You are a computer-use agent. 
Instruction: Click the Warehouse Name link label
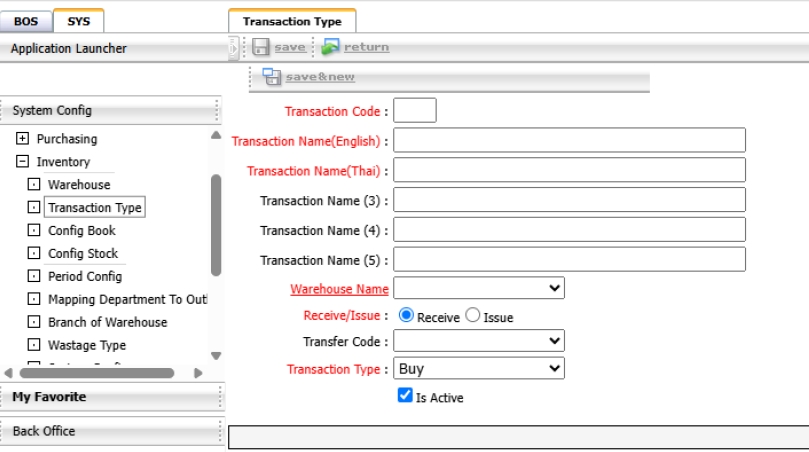click(x=339, y=290)
